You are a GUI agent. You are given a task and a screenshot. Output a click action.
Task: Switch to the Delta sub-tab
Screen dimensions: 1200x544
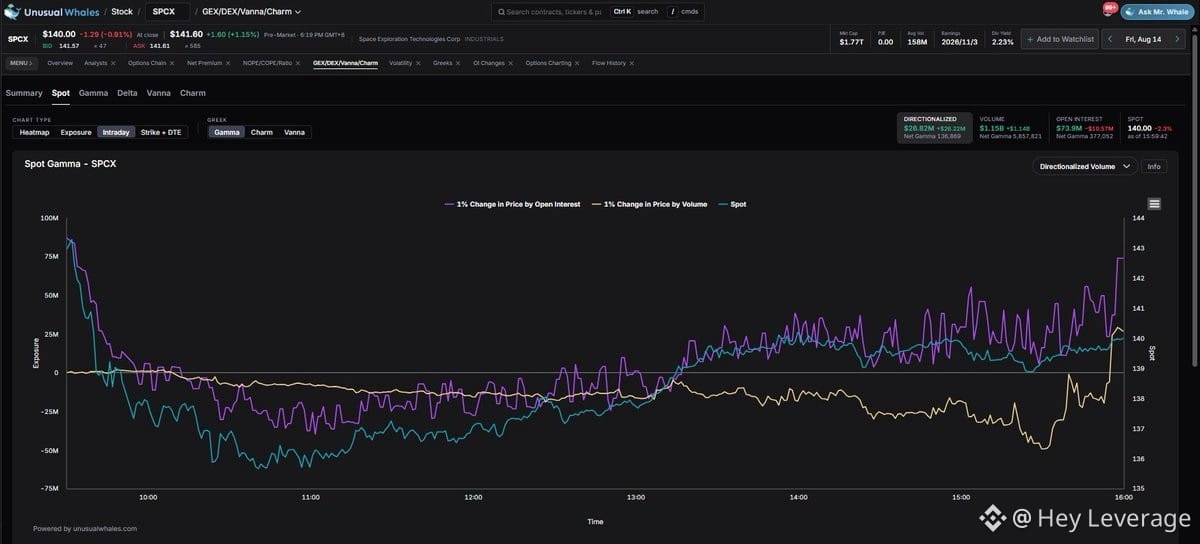127,93
